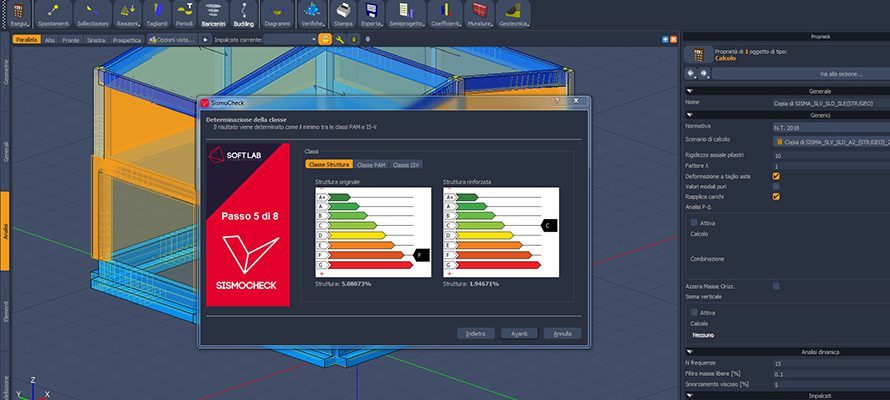890x400 pixels.
Task: Collapse the Impalcati section
Action: pos(690,395)
